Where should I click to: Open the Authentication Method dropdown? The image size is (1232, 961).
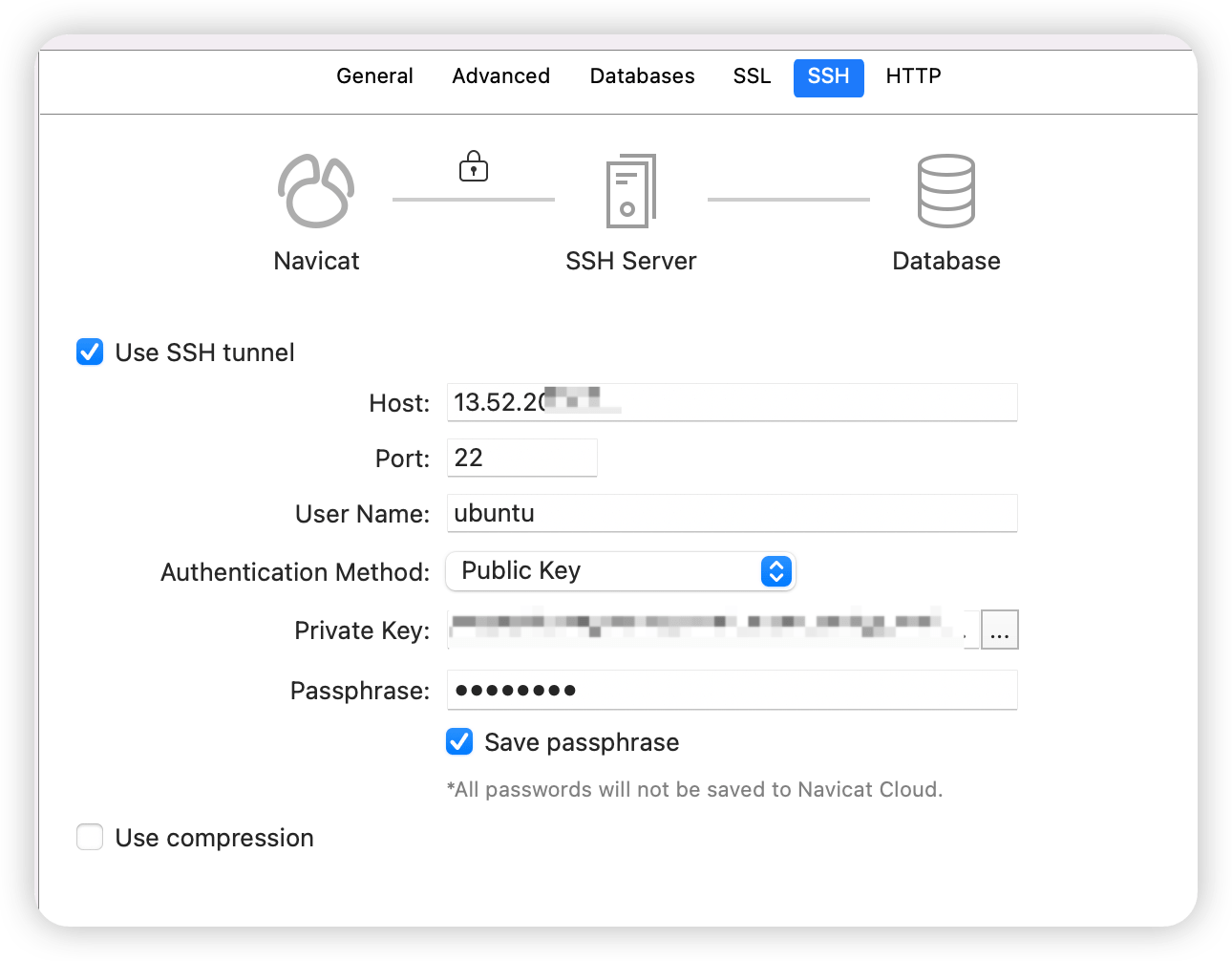click(x=621, y=571)
